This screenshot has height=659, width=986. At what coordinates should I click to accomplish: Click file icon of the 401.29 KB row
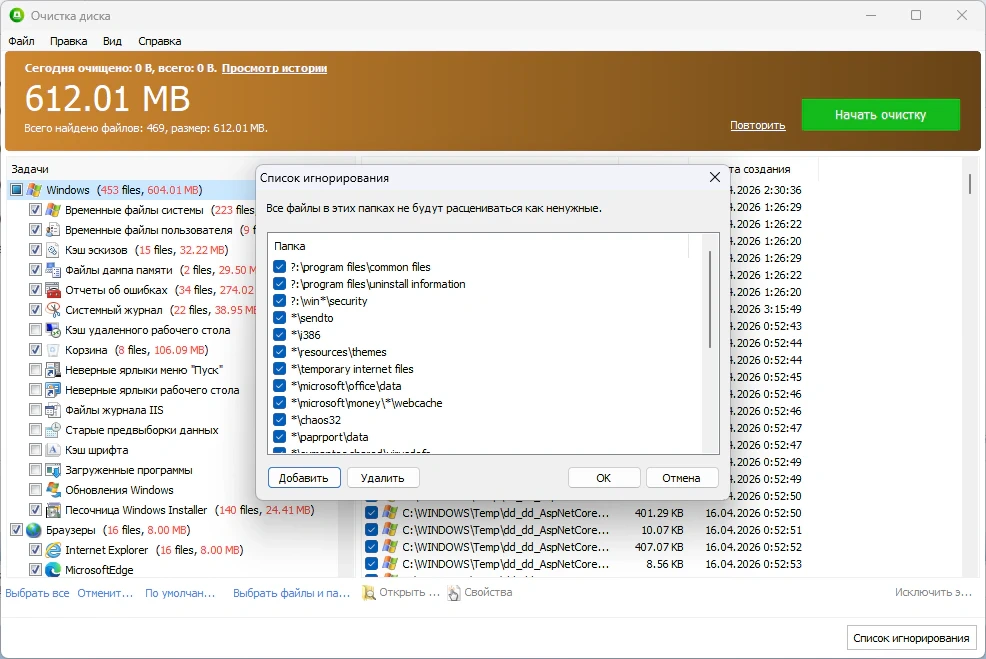390,512
